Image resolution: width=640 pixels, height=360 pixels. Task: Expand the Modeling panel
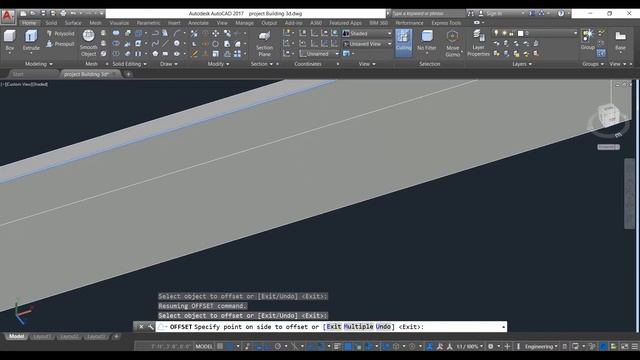[x=39, y=64]
